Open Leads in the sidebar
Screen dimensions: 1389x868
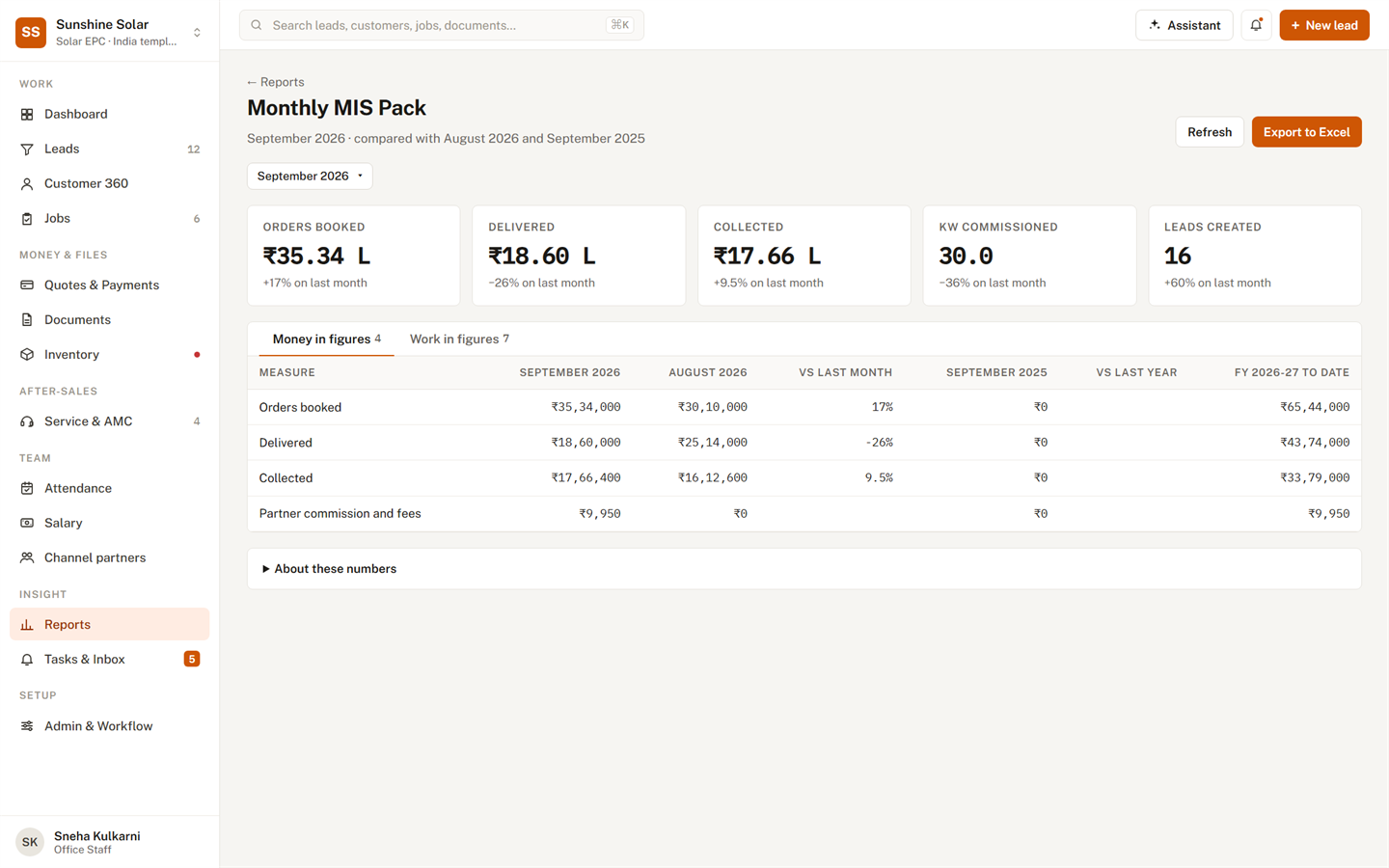pyautogui.click(x=109, y=149)
